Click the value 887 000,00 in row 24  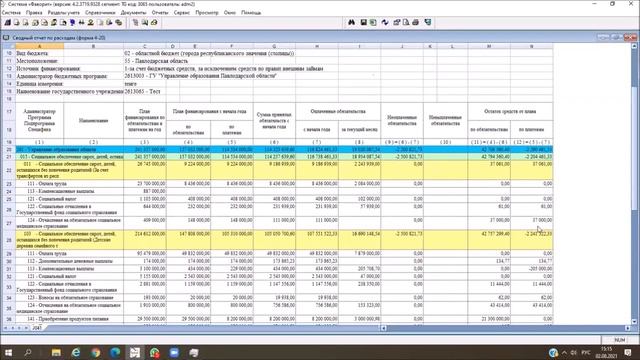click(x=154, y=191)
